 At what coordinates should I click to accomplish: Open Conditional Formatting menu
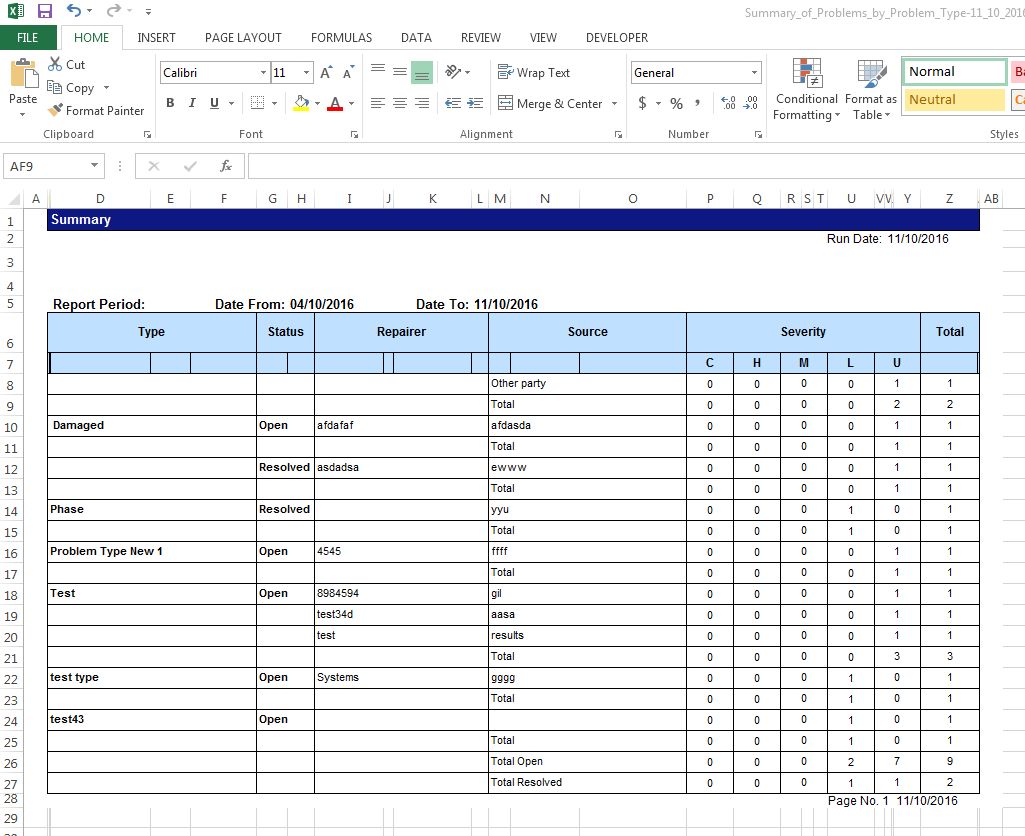coord(806,90)
